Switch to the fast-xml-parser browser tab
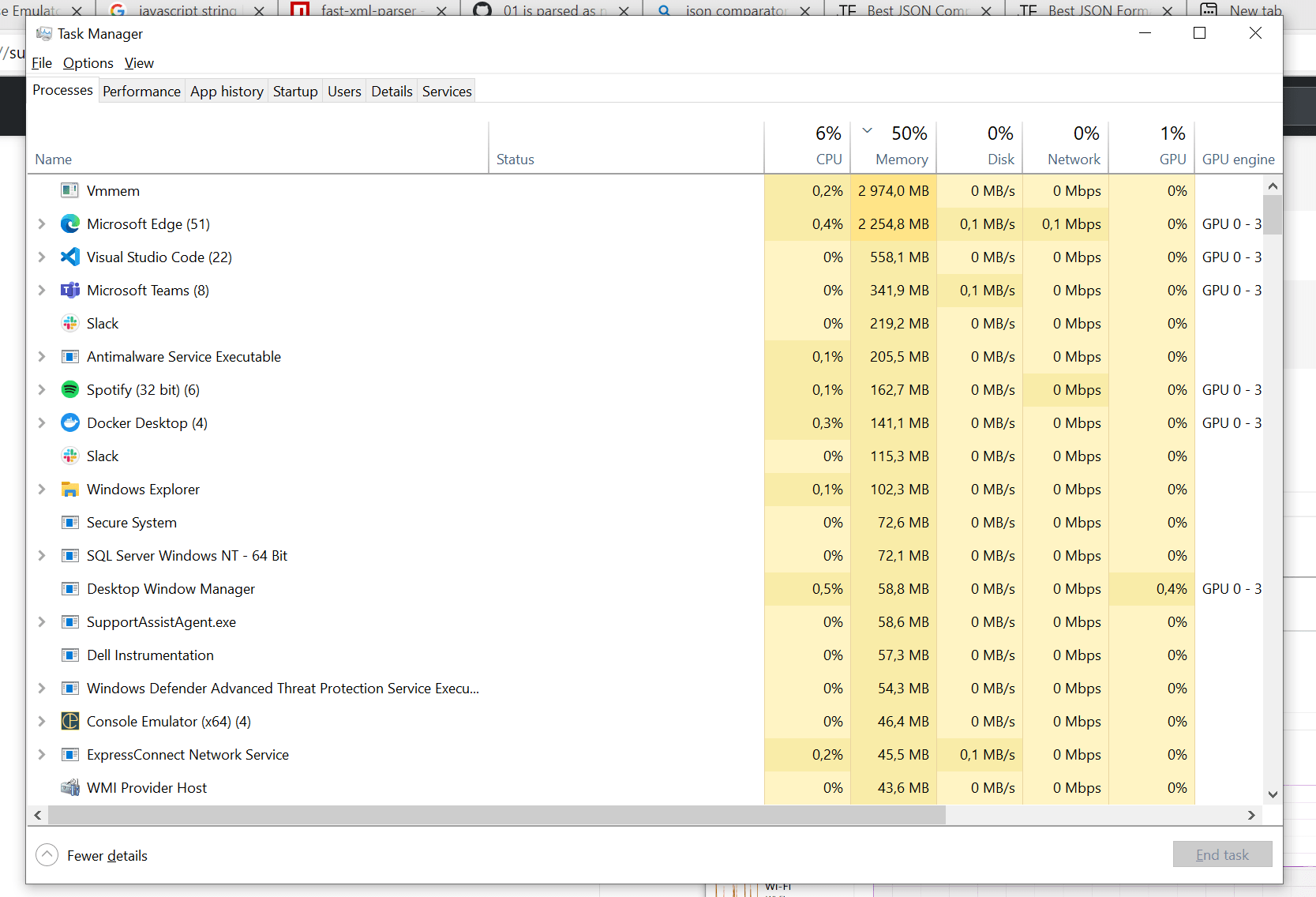 point(368,9)
